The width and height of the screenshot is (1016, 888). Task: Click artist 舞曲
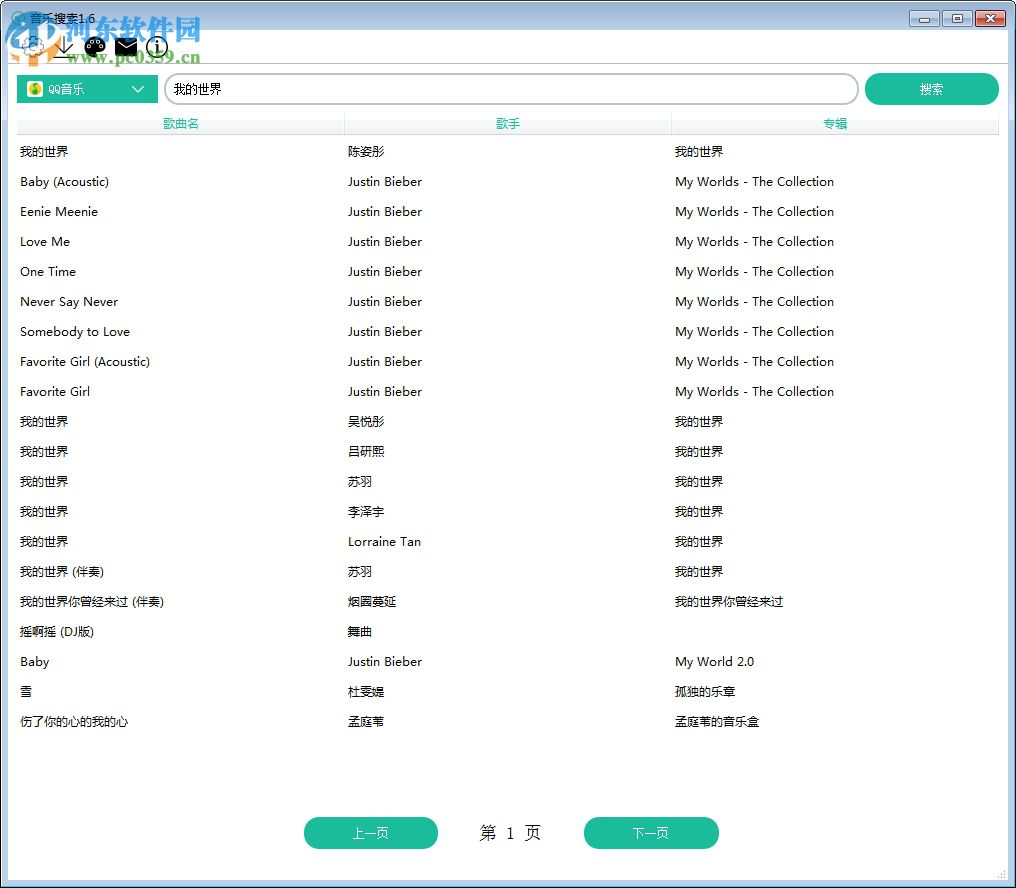click(x=360, y=632)
